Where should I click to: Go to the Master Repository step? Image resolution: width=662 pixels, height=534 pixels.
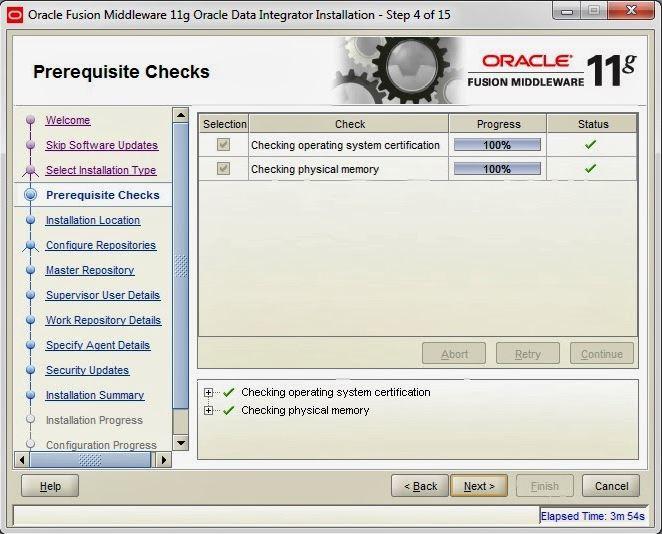[x=90, y=270]
